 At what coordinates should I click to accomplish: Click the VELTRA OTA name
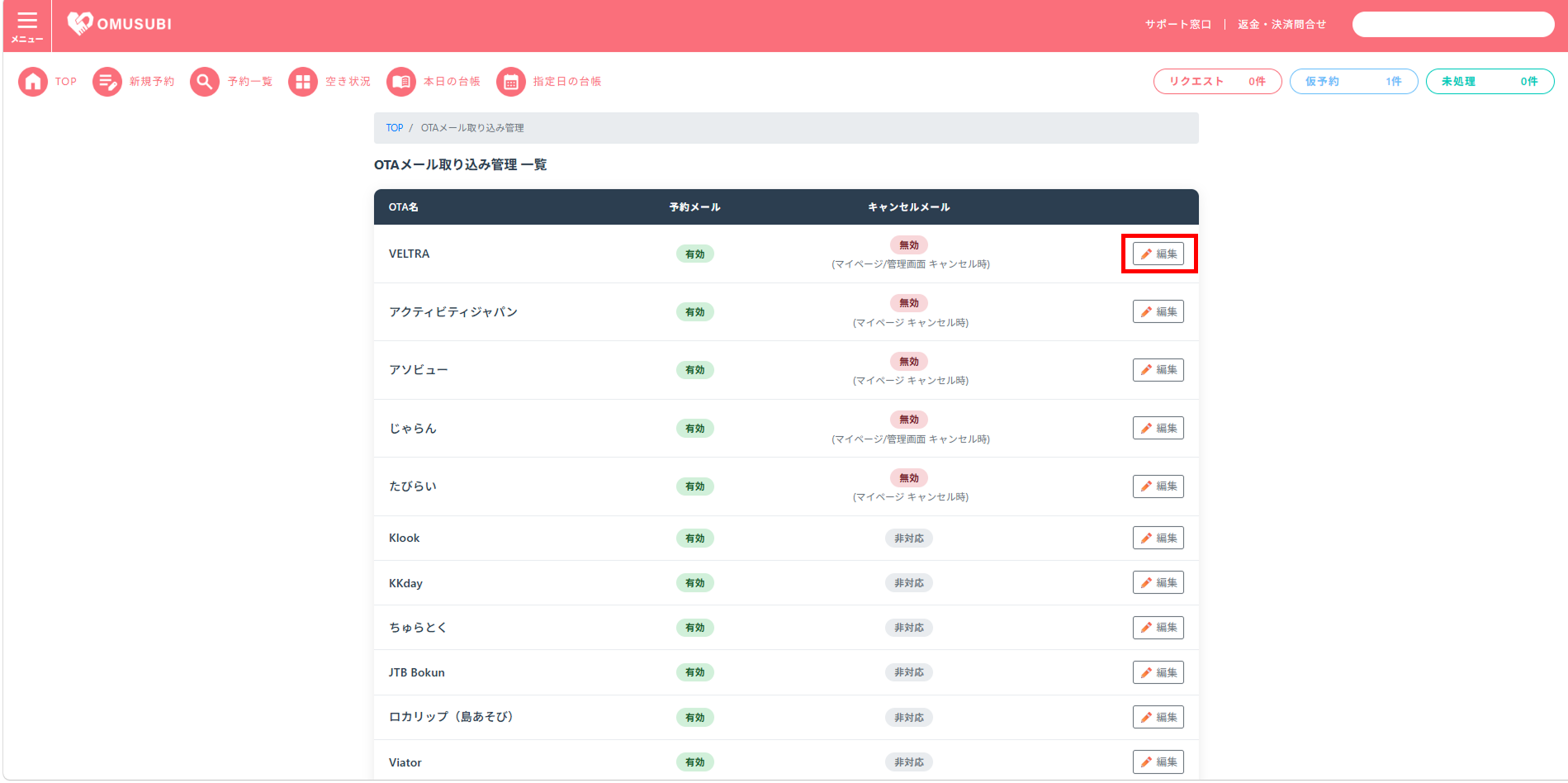(410, 254)
